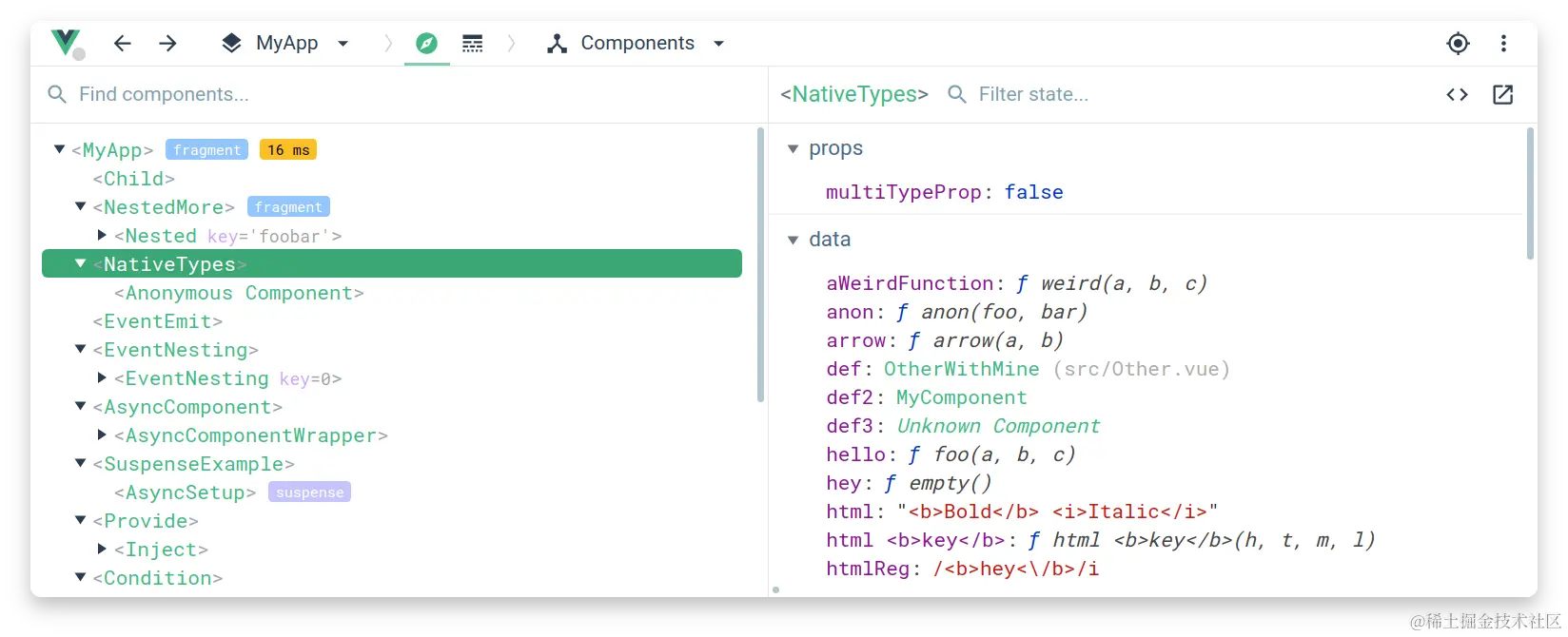Screen dimensions: 1568x637
Task: Open the MyApp app selector dropdown
Action: (285, 43)
